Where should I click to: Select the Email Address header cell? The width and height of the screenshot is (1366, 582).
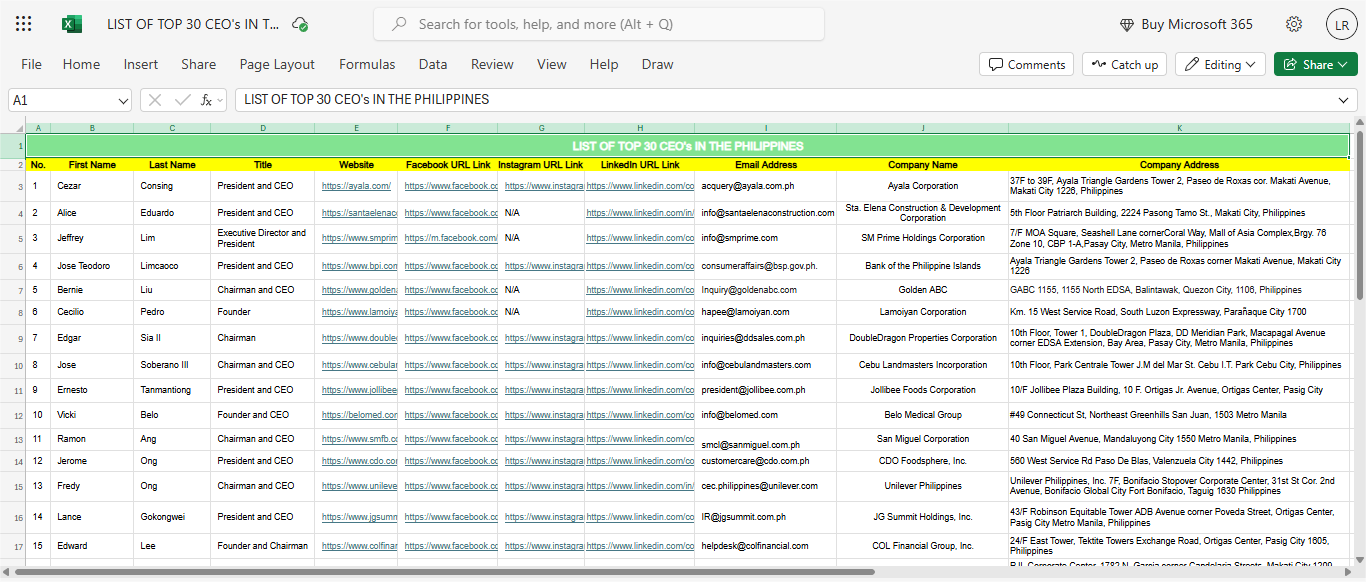tap(766, 164)
